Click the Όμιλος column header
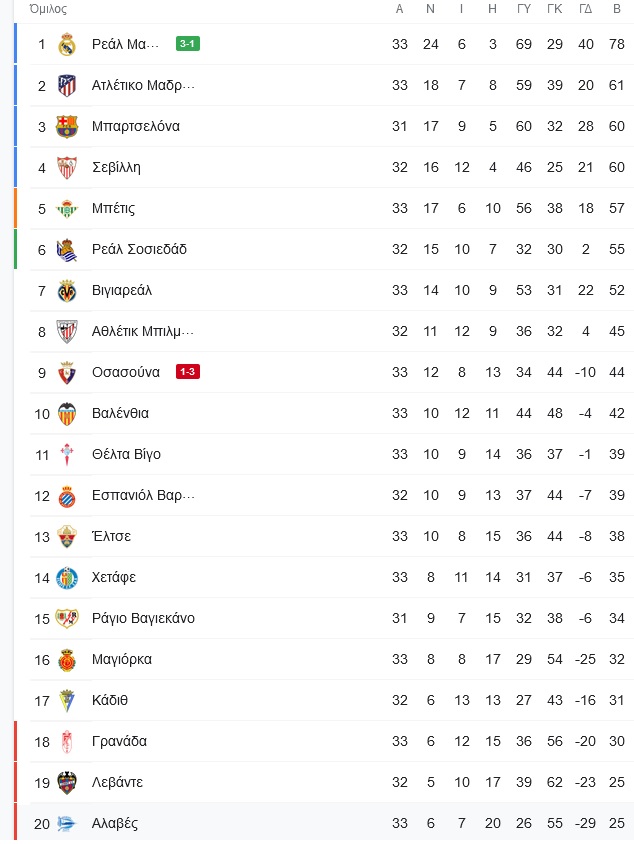The height and width of the screenshot is (844, 634). 48,9
